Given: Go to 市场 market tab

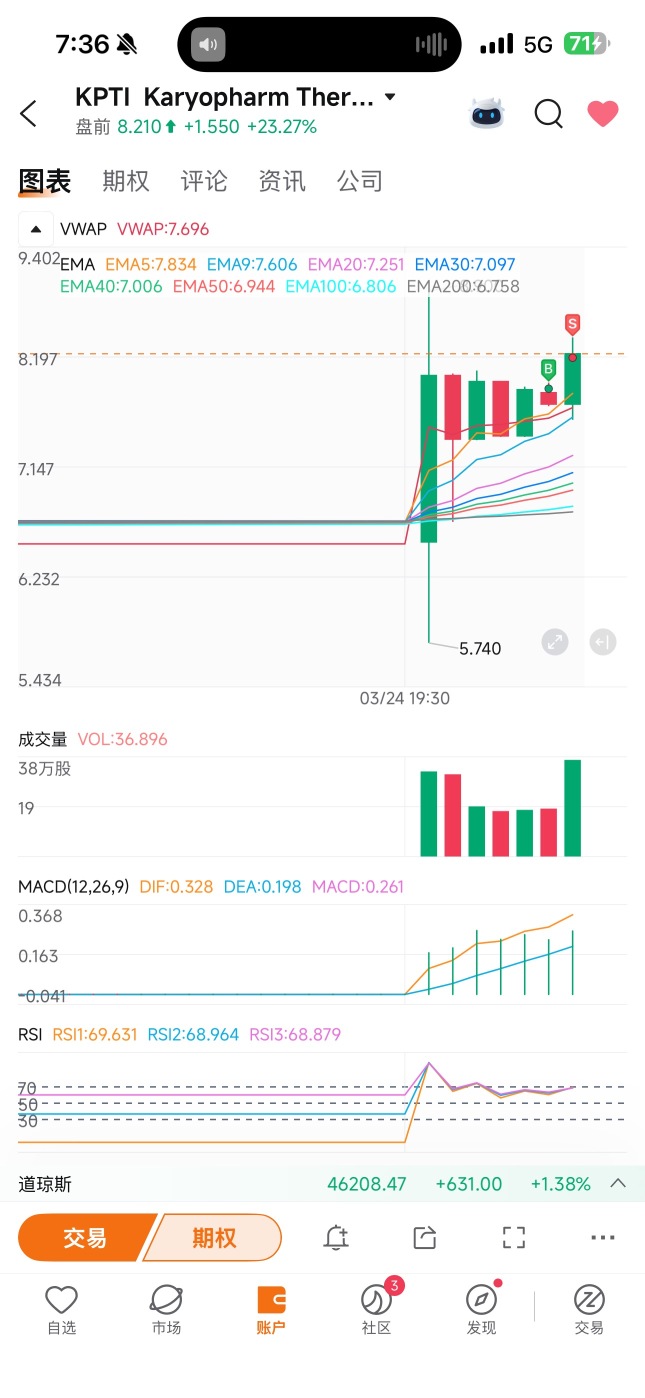Looking at the screenshot, I should [x=166, y=1311].
